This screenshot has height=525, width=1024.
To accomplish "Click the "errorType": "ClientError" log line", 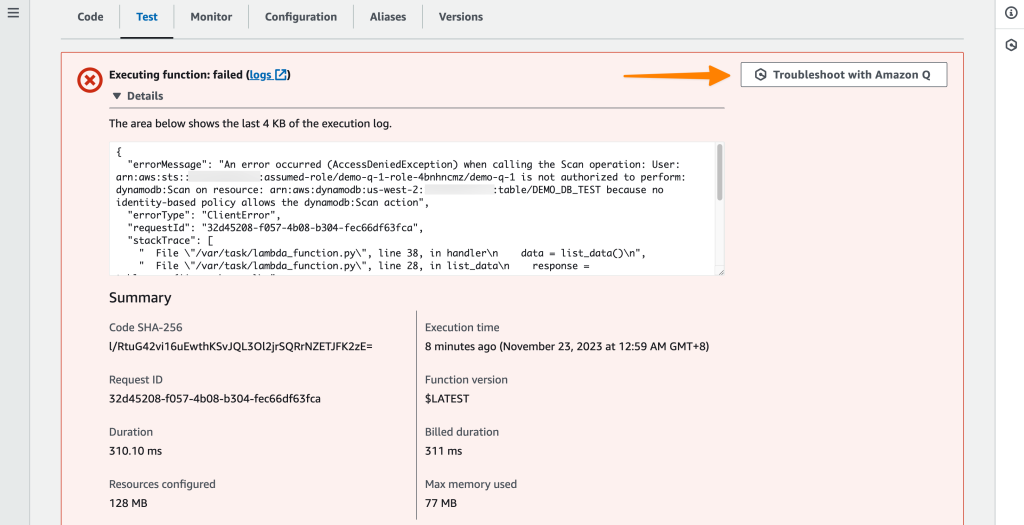I will (204, 215).
